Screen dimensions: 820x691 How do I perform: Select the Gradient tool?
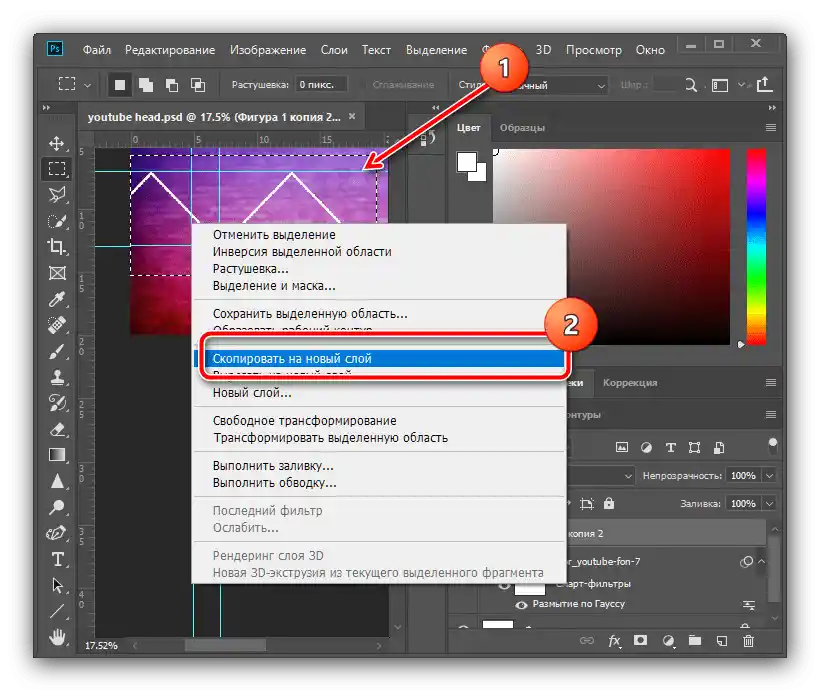(57, 455)
